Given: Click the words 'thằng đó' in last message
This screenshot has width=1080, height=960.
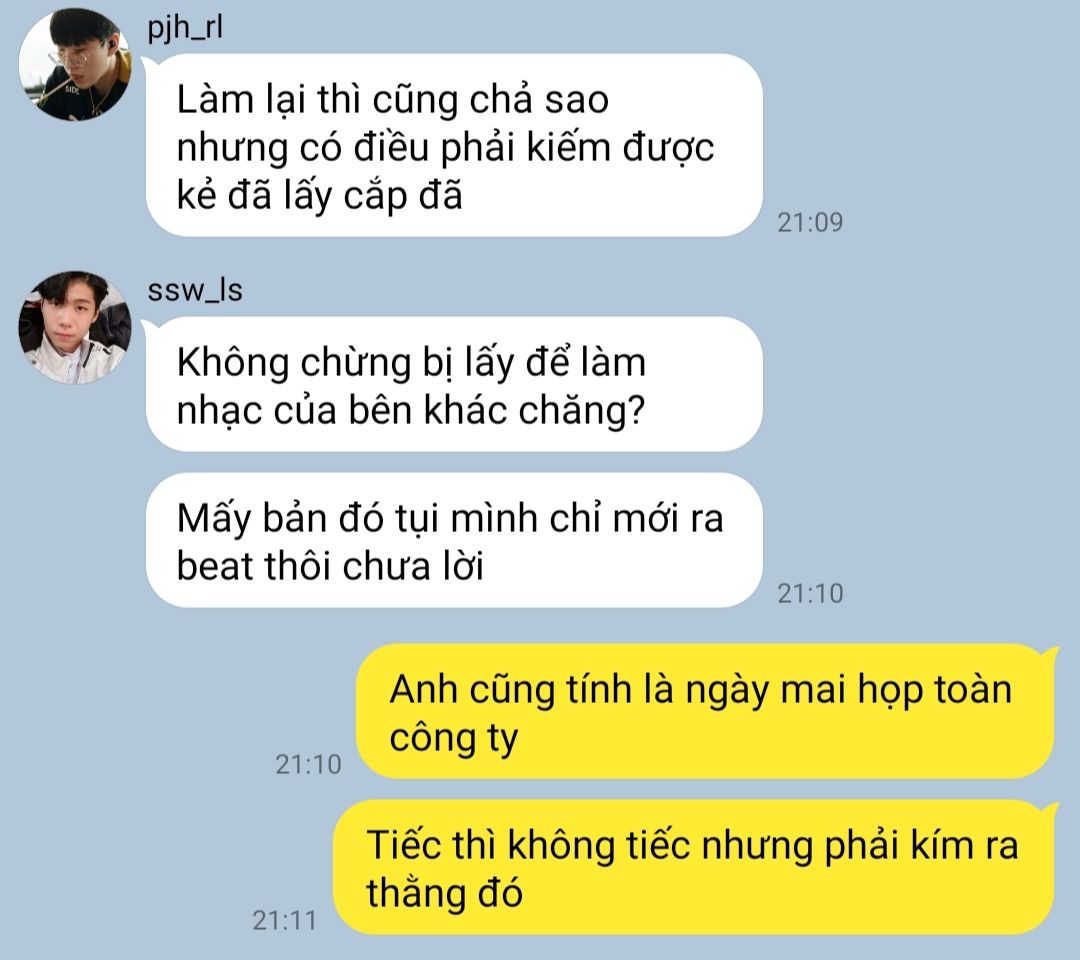Looking at the screenshot, I should pyautogui.click(x=444, y=894).
